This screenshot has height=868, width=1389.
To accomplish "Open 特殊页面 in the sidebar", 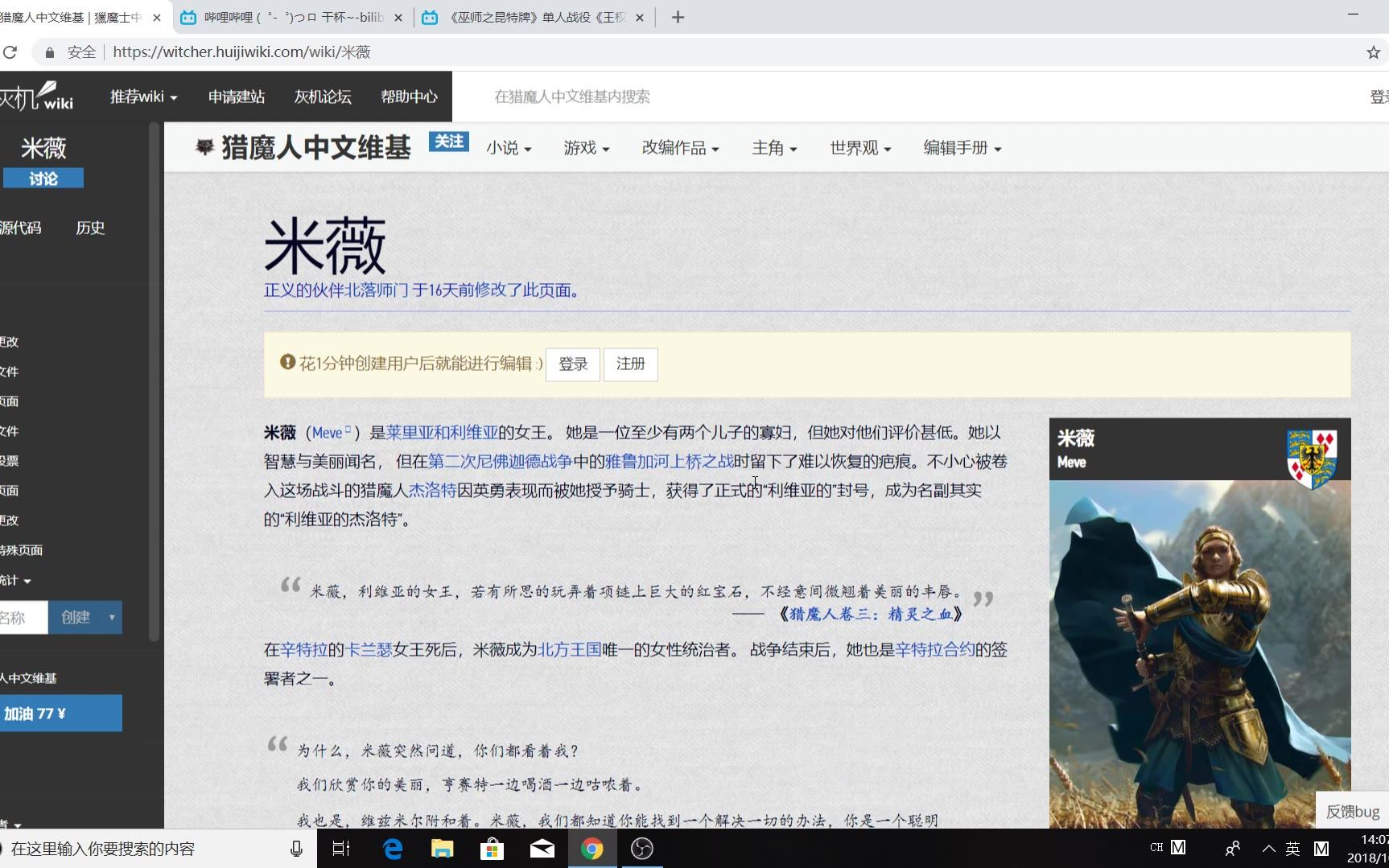I will point(21,550).
